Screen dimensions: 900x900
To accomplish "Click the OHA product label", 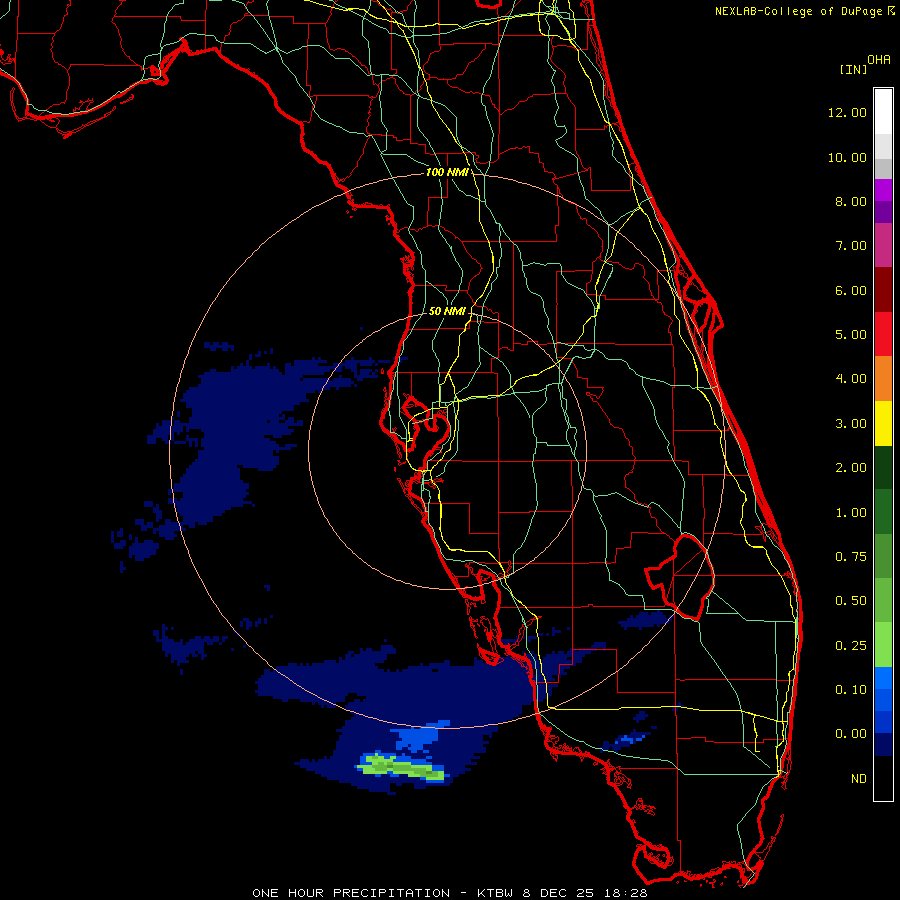I will pyautogui.click(x=879, y=60).
